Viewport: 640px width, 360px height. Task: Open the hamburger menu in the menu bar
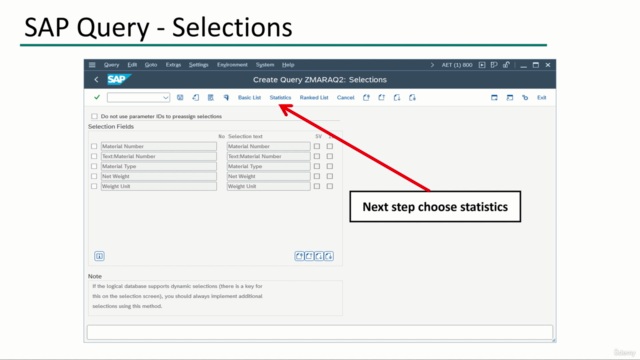[x=92, y=65]
